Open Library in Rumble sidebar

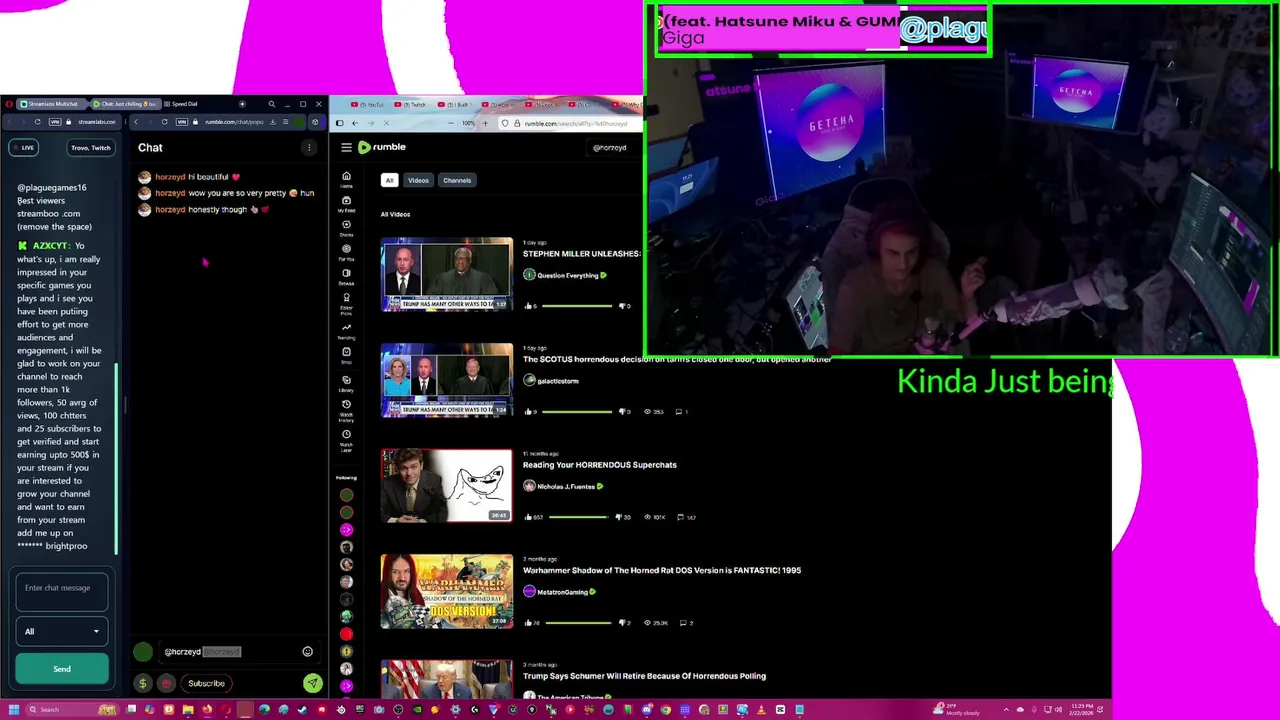click(x=346, y=382)
